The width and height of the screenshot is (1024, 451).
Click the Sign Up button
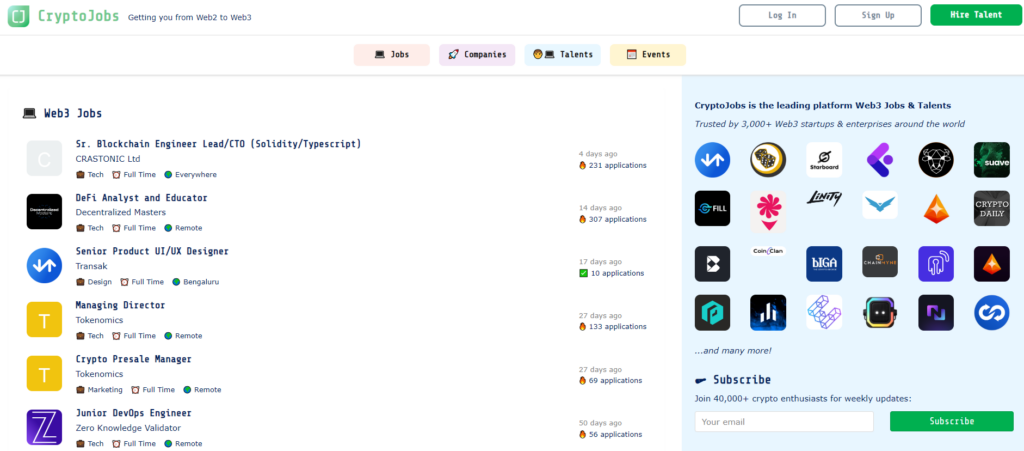pos(878,15)
